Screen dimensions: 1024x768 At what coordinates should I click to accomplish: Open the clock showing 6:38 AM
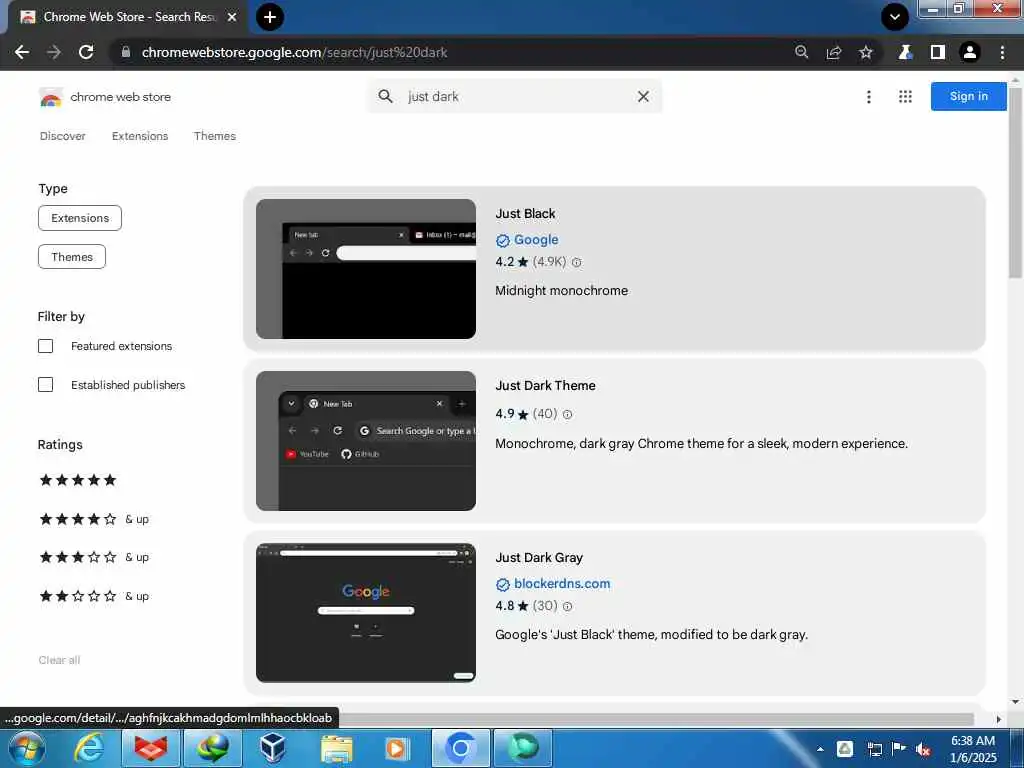pyautogui.click(x=973, y=749)
